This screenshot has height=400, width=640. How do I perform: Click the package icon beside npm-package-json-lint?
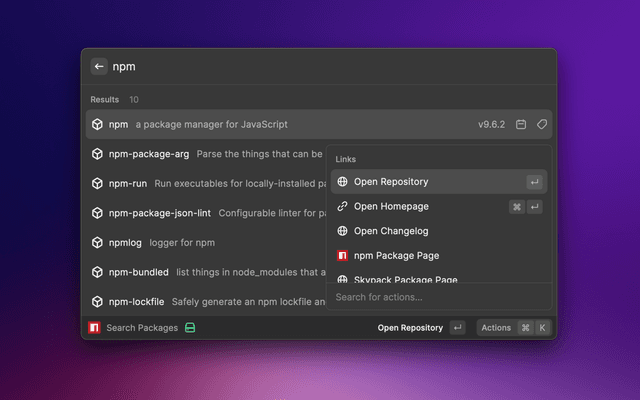tap(97, 213)
